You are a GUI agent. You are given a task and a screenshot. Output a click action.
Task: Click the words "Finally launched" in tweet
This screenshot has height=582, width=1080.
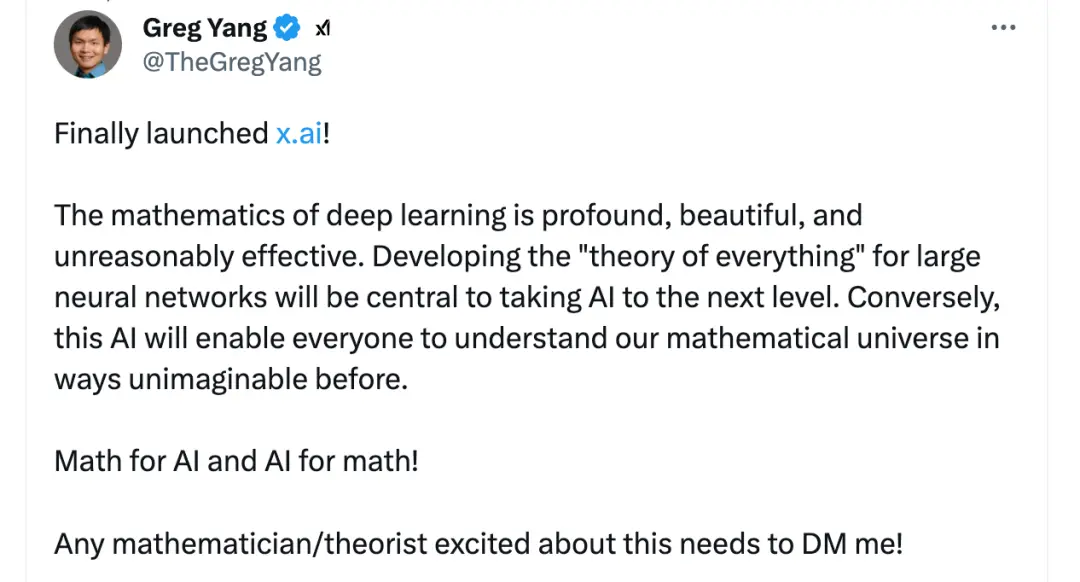point(160,134)
